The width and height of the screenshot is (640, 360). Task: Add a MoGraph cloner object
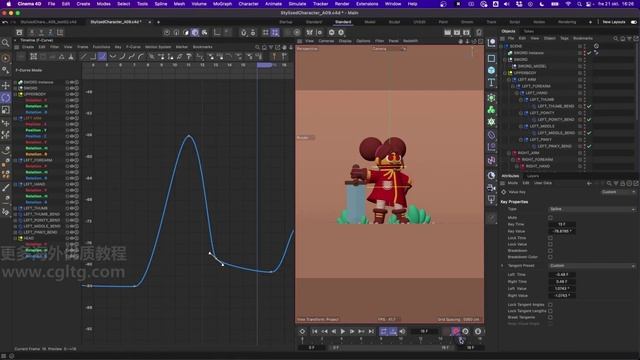[491, 109]
